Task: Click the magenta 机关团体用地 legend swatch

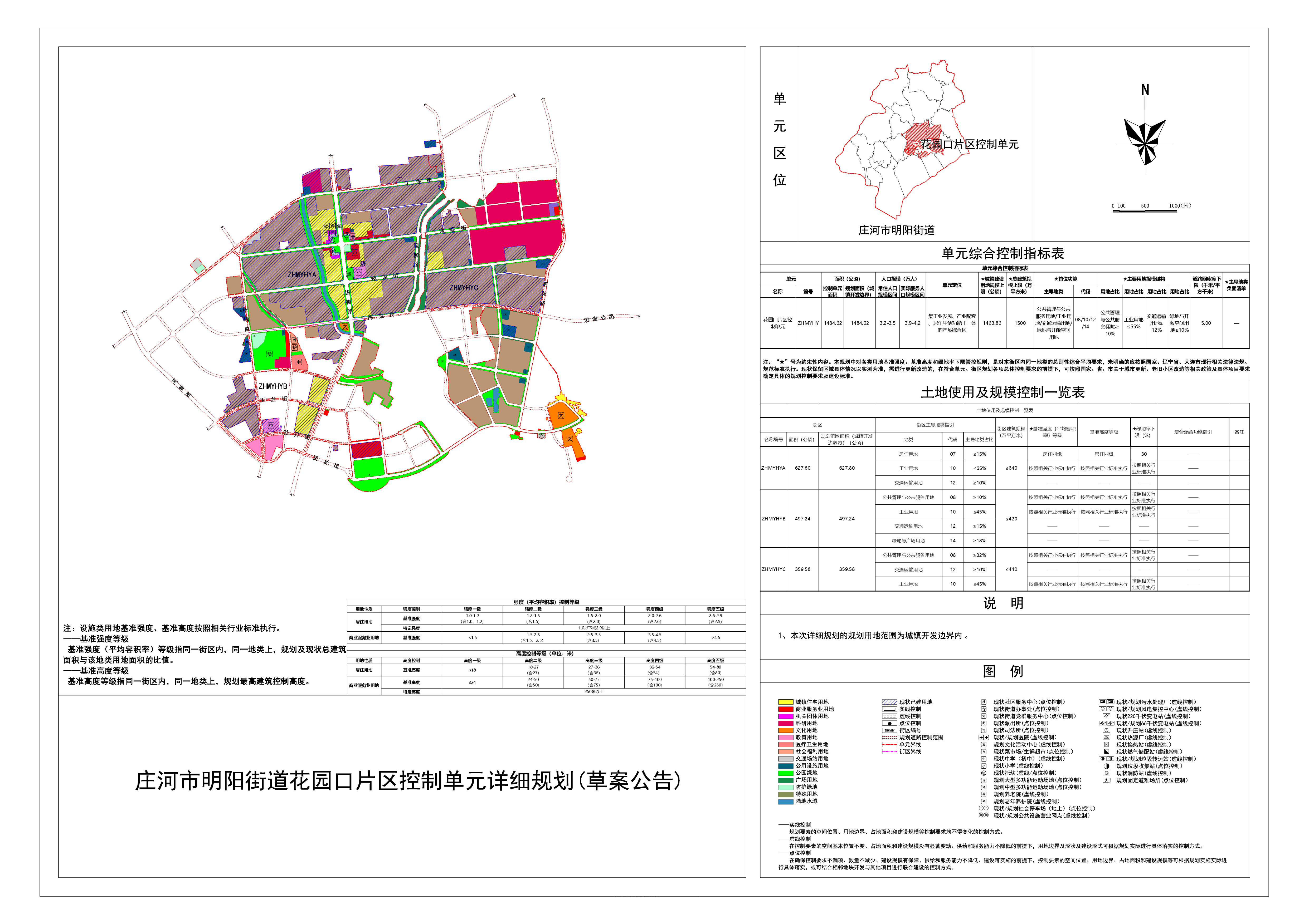Action: tap(786, 716)
